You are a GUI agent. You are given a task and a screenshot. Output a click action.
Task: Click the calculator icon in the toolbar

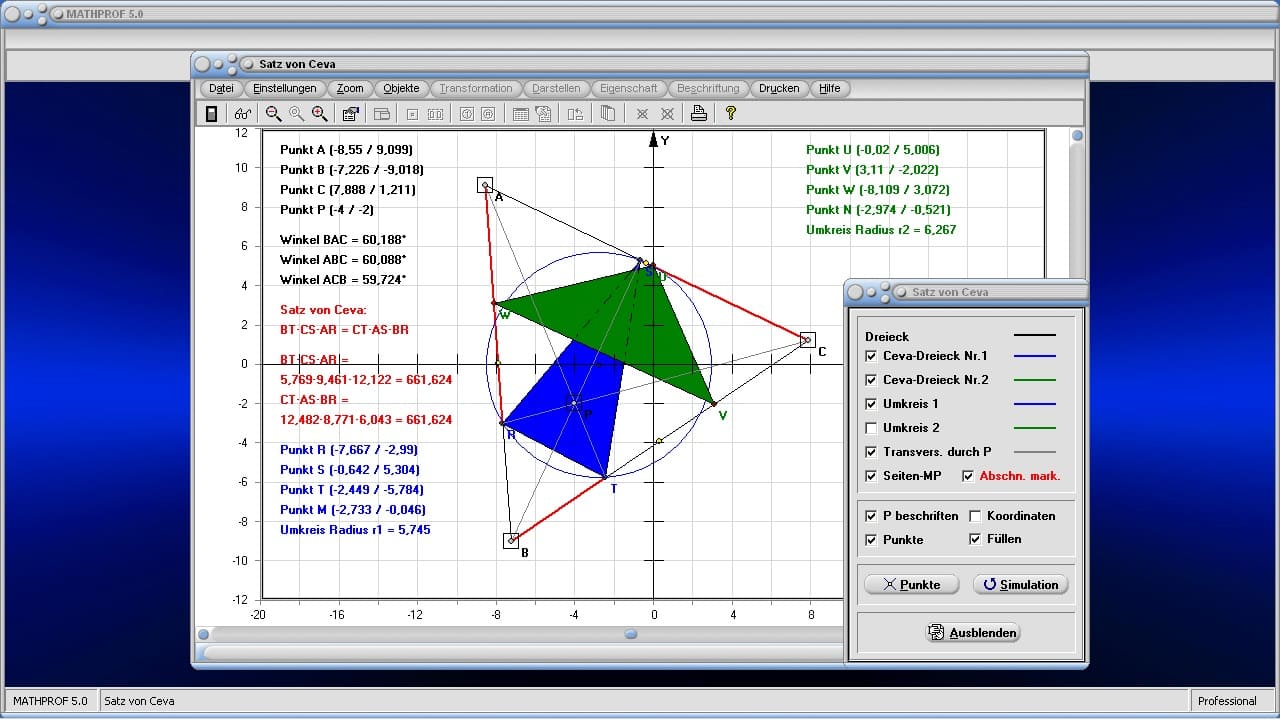click(211, 114)
